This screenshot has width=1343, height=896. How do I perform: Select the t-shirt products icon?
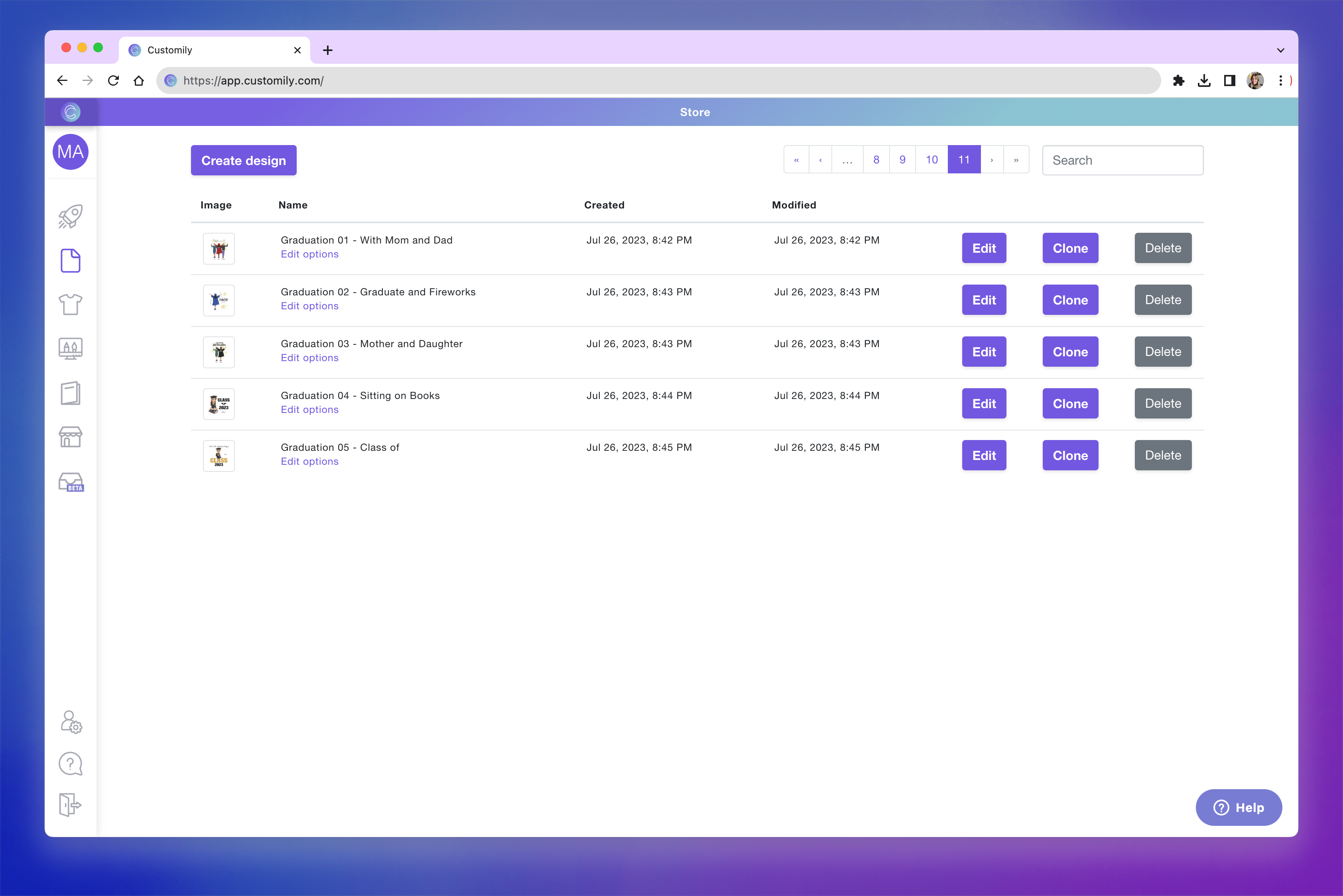pos(70,304)
